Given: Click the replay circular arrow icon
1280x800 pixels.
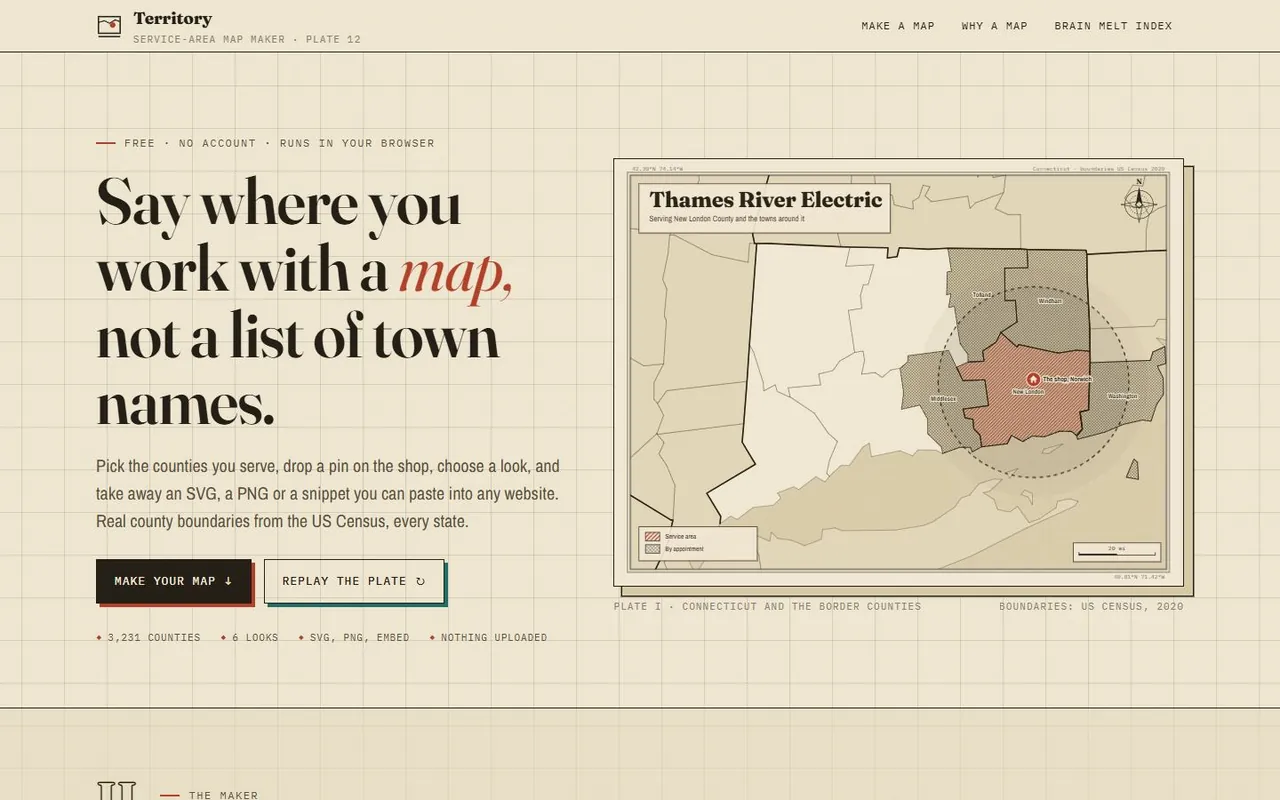Looking at the screenshot, I should pyautogui.click(x=420, y=581).
